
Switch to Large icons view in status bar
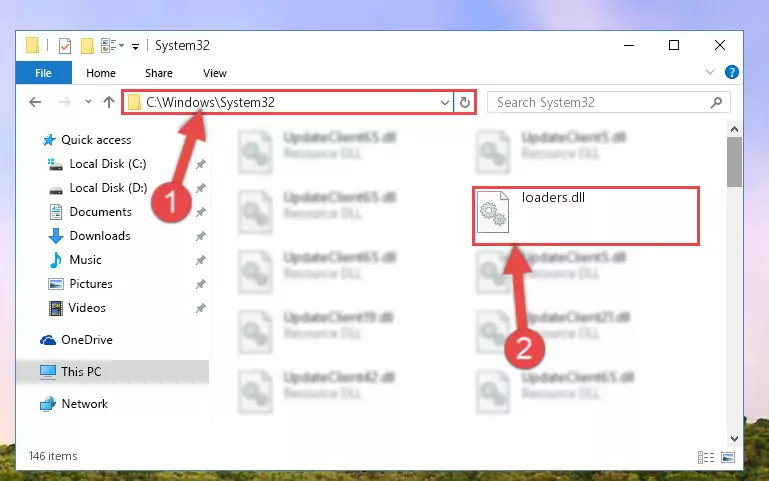coord(728,457)
